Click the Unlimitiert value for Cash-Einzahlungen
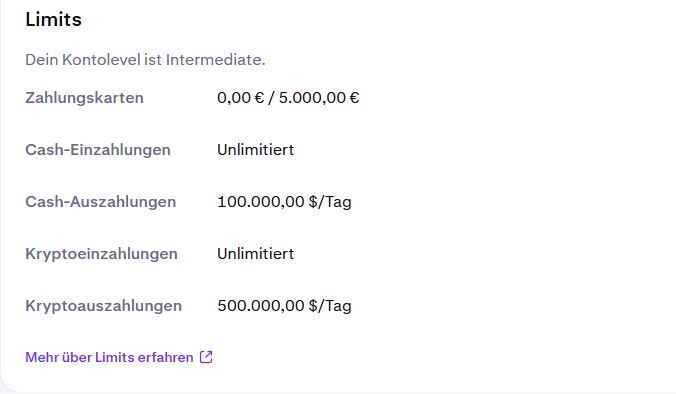 click(256, 150)
